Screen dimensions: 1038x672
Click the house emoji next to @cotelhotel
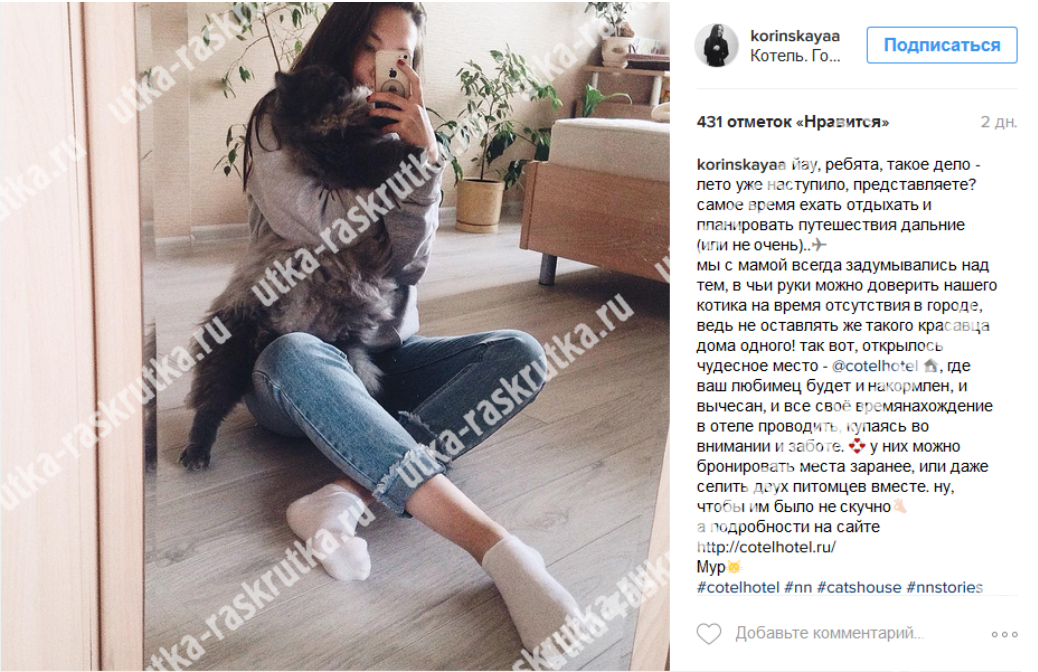pos(931,365)
